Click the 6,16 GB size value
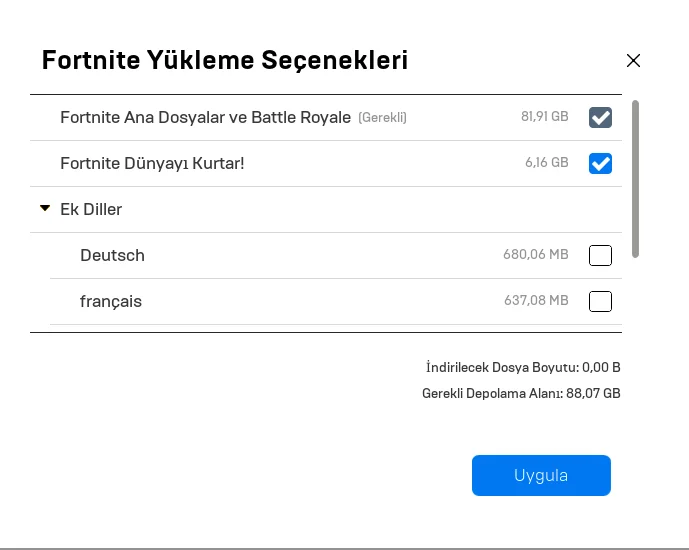689x550 pixels. tap(546, 163)
